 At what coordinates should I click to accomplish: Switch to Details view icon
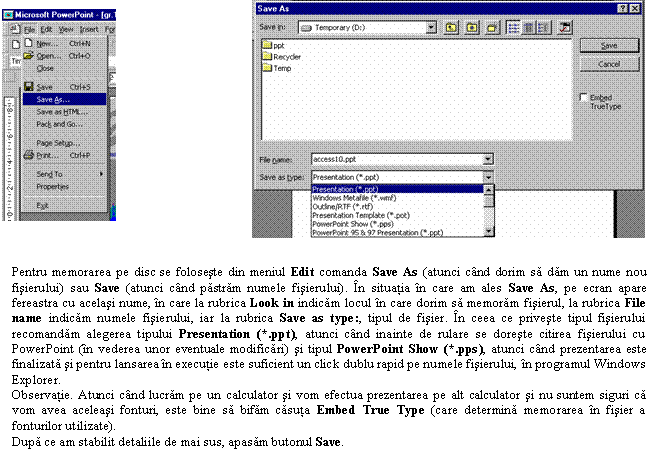pos(525,27)
